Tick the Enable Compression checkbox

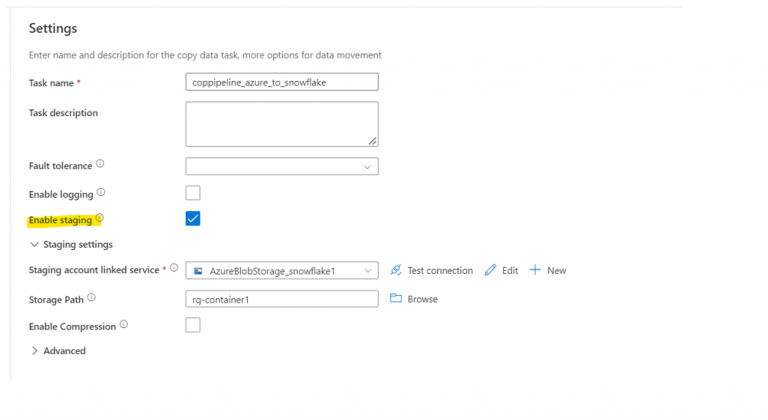pos(193,325)
